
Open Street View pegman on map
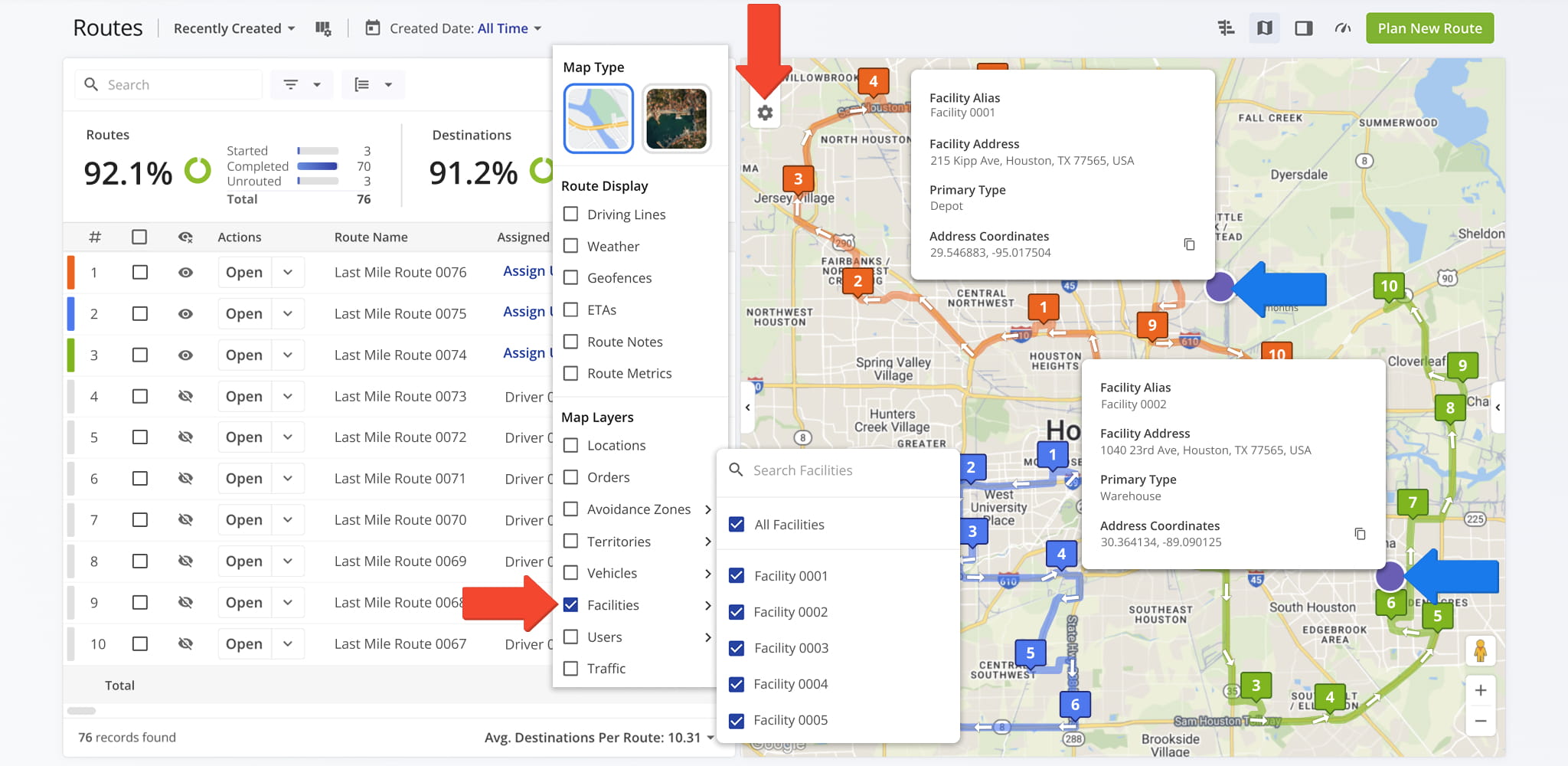tap(1480, 651)
